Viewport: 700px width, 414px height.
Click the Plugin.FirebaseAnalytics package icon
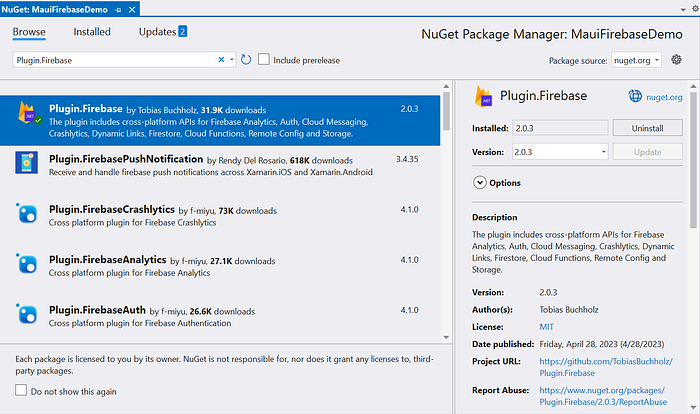point(27,263)
